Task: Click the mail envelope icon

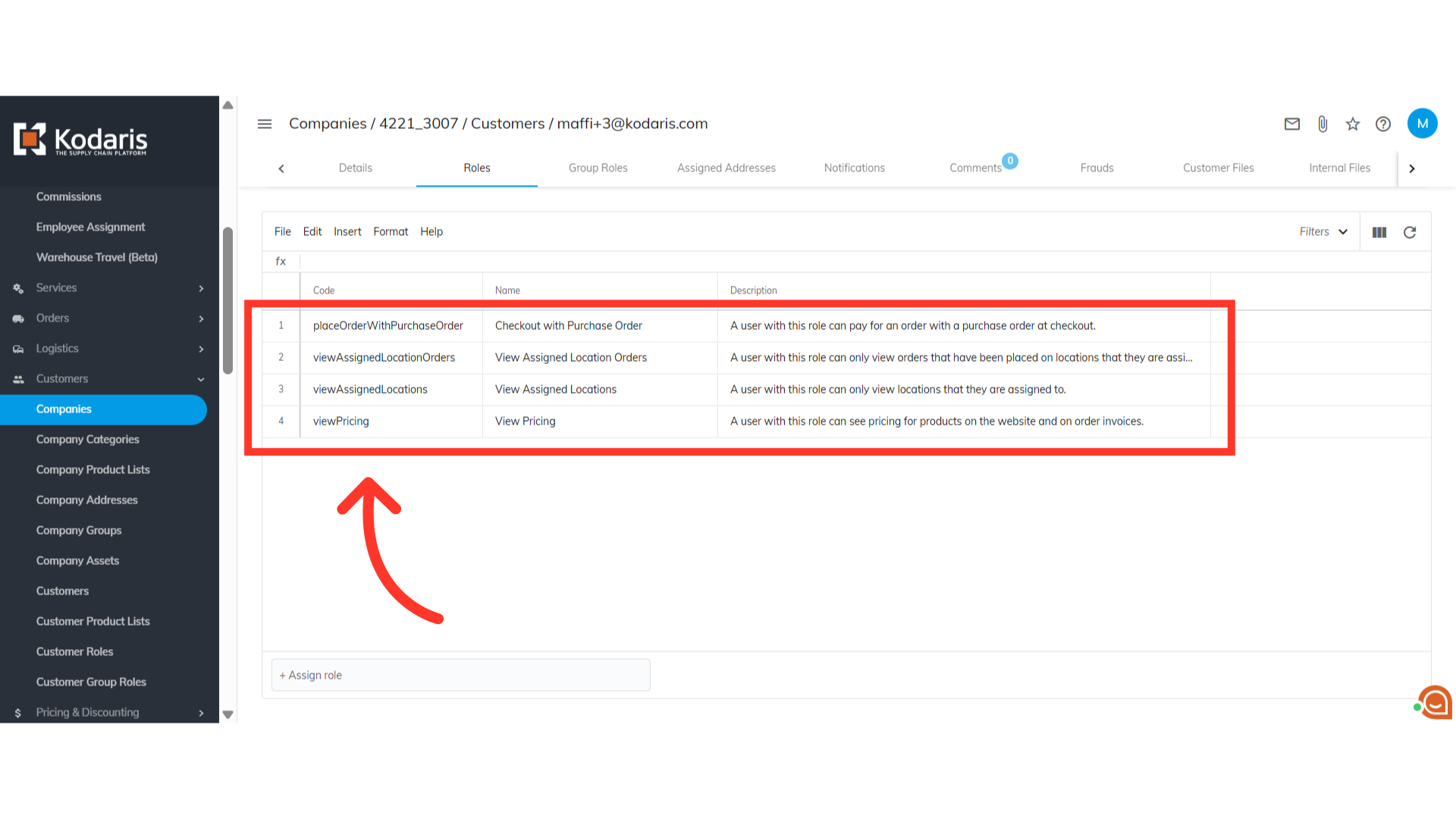Action: click(1292, 124)
